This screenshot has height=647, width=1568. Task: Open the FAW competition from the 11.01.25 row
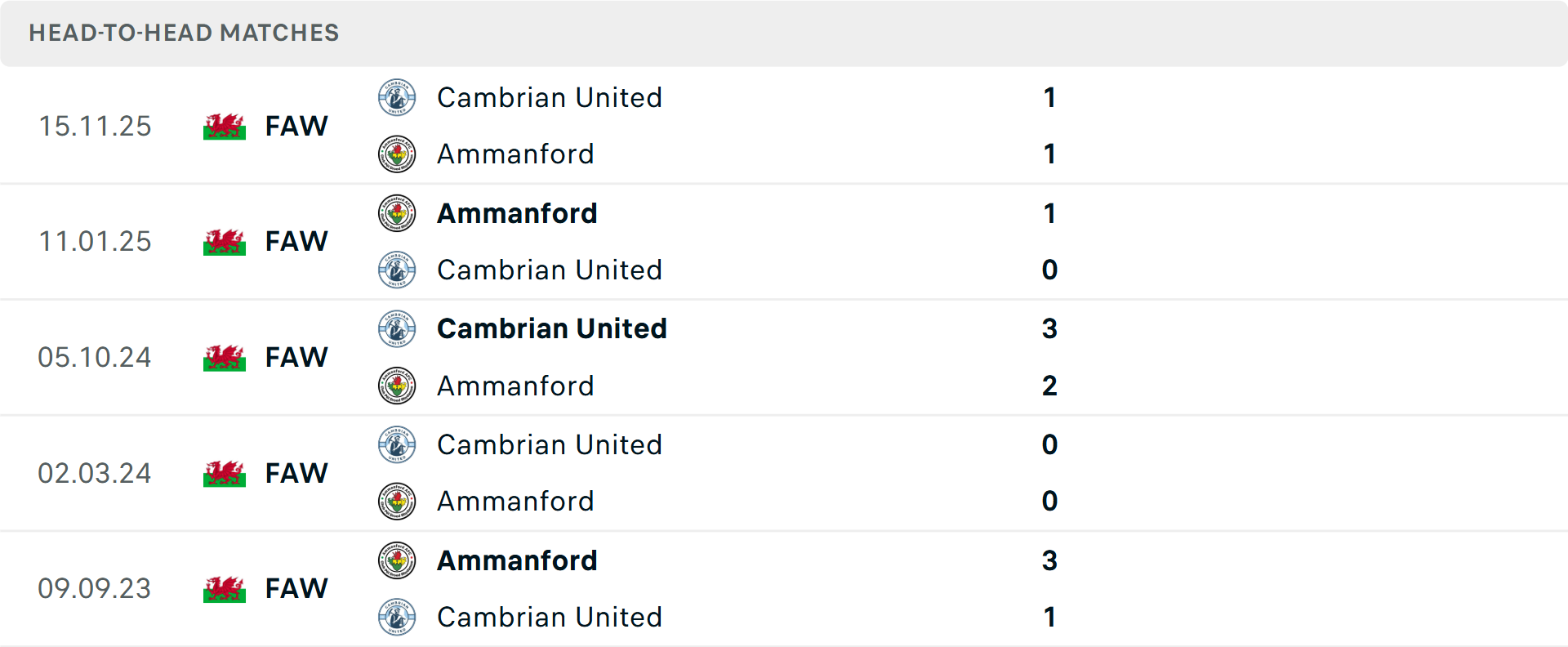coord(296,241)
